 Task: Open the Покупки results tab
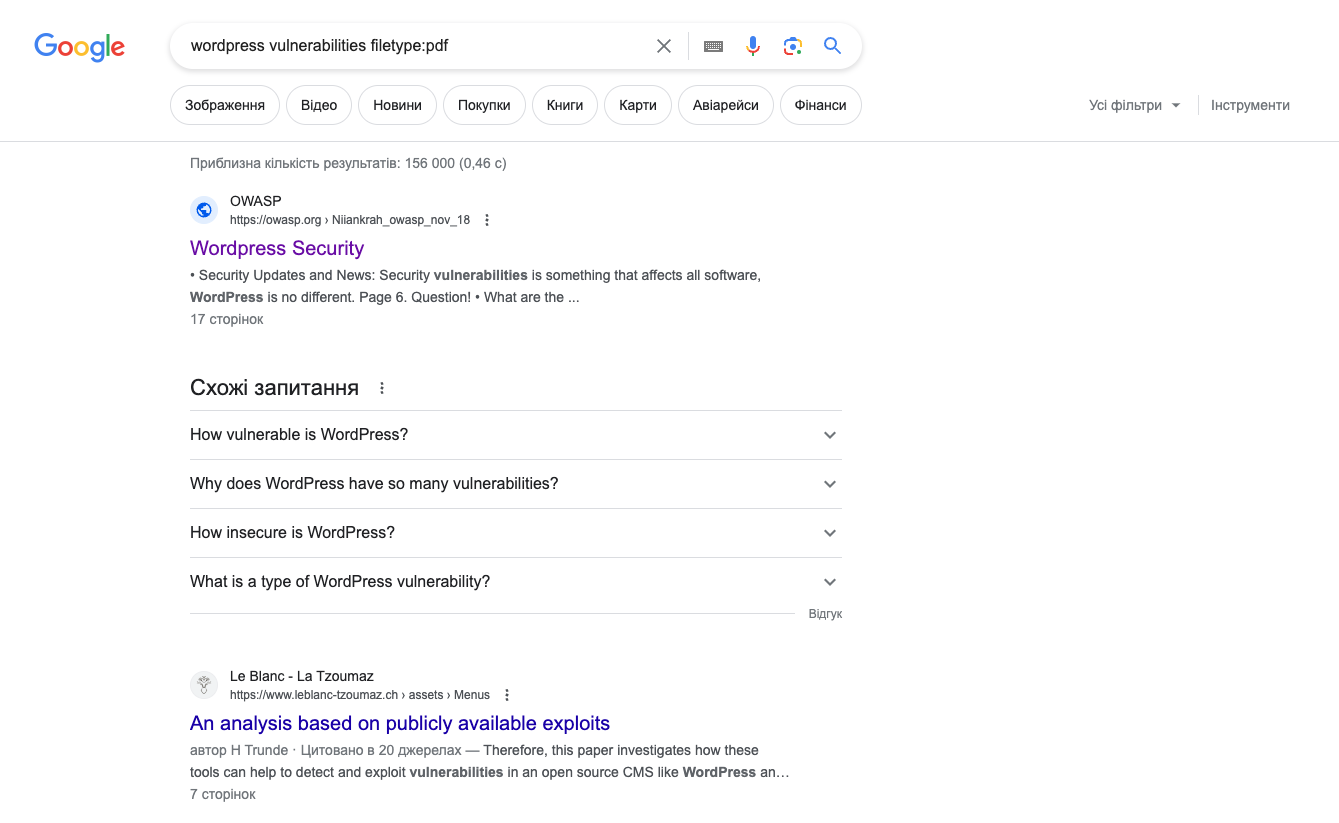(x=484, y=105)
